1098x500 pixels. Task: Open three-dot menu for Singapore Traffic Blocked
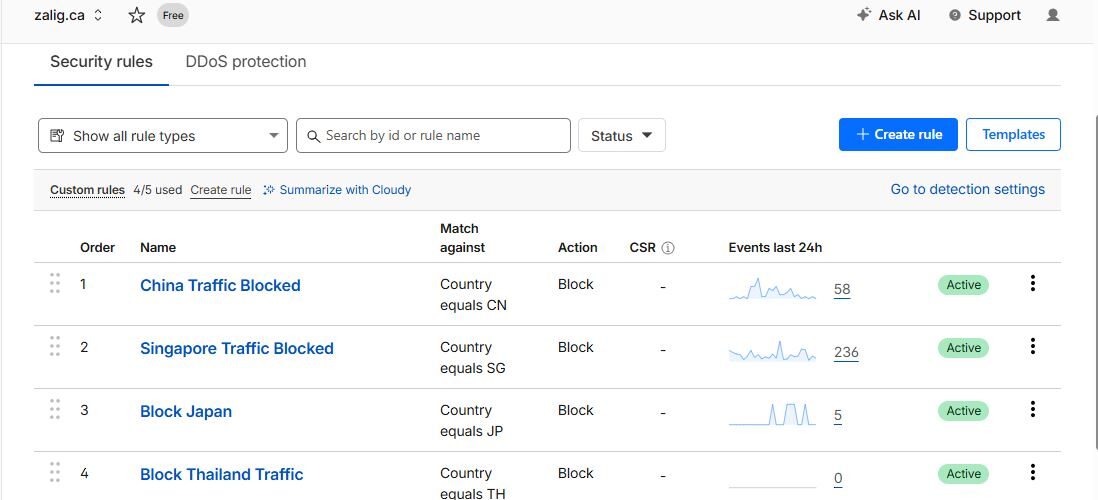point(1032,347)
